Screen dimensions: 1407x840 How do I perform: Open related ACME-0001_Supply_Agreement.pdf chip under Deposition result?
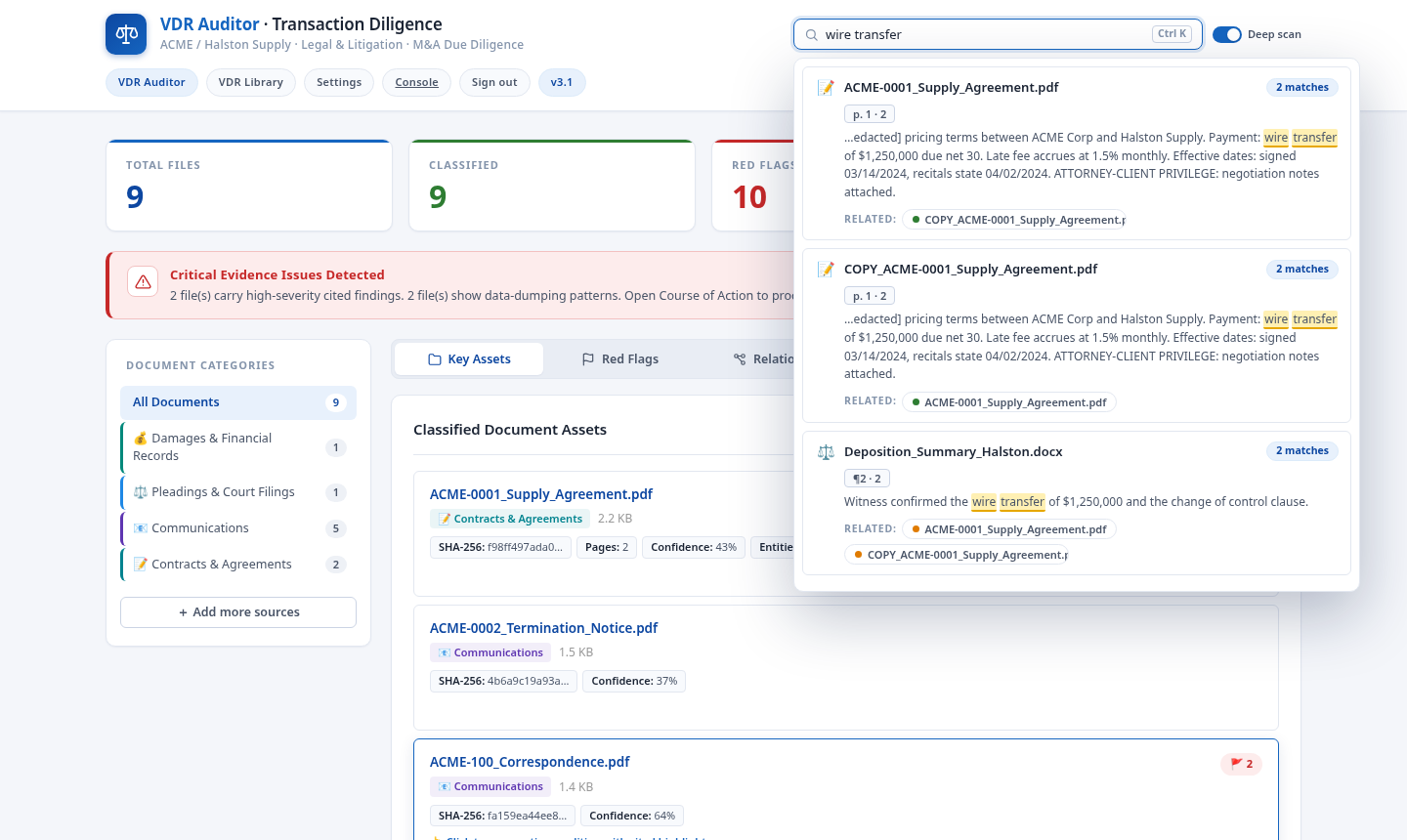1009,529
